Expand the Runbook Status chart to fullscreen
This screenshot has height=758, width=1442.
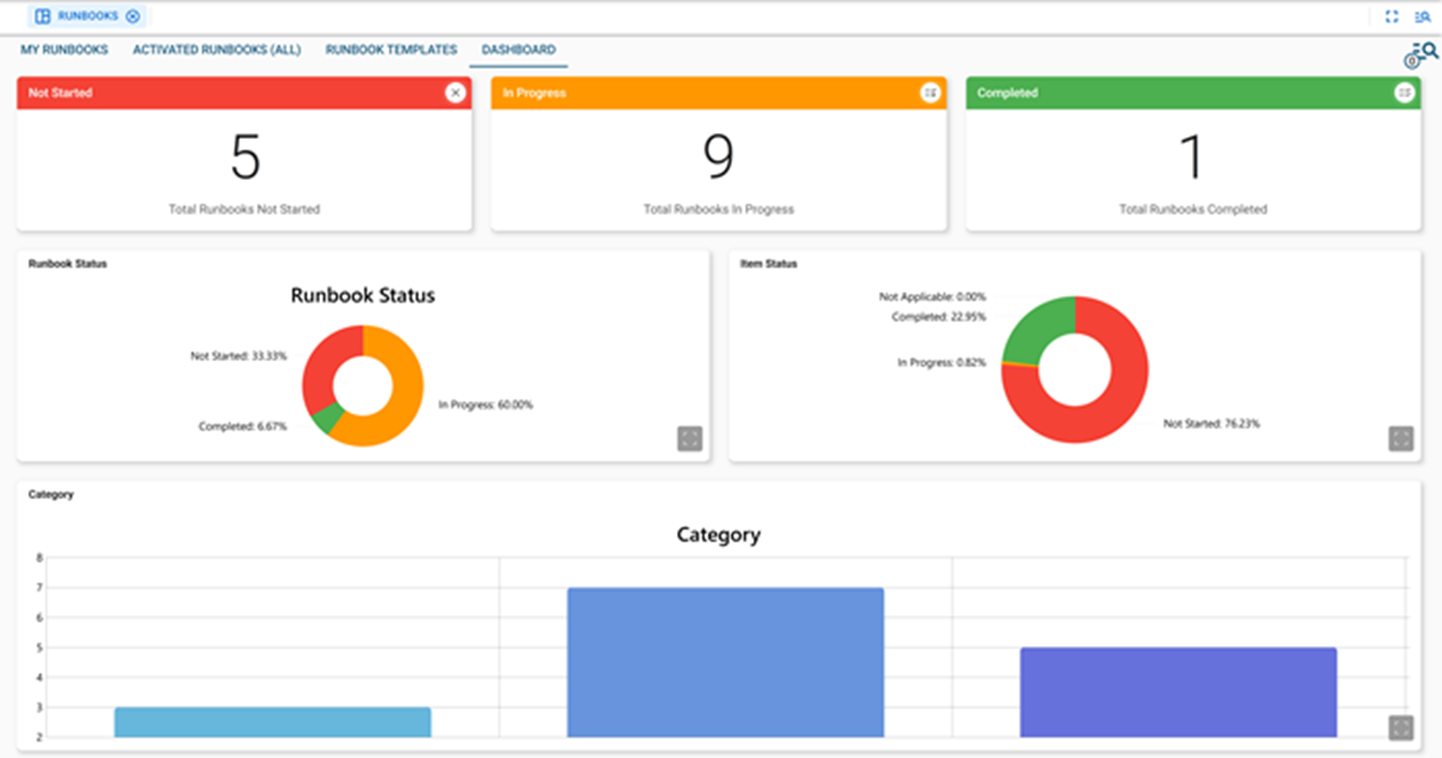click(x=690, y=438)
